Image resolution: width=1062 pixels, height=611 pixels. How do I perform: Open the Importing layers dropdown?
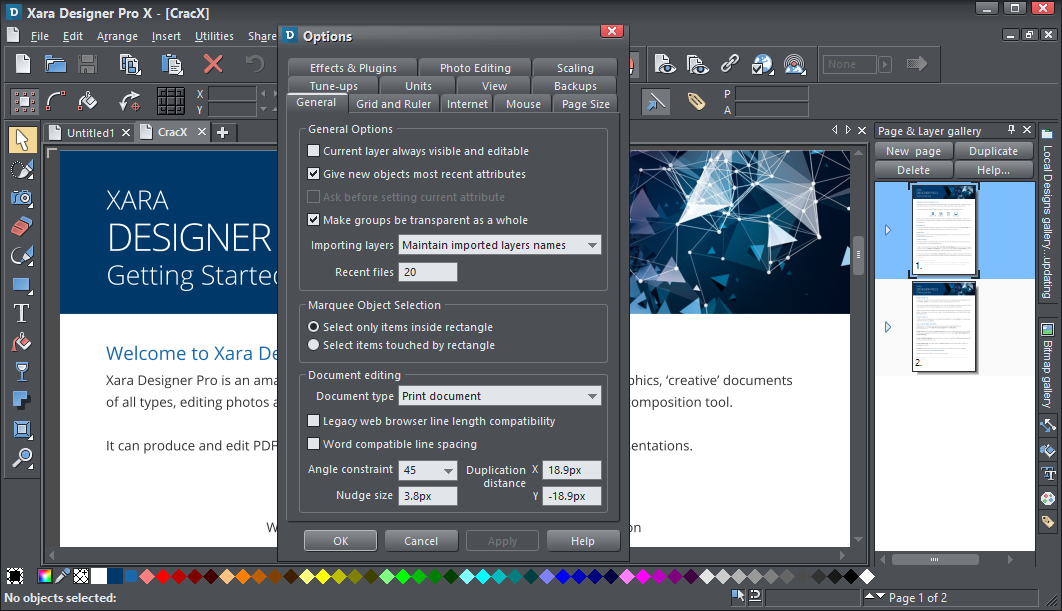[500, 245]
